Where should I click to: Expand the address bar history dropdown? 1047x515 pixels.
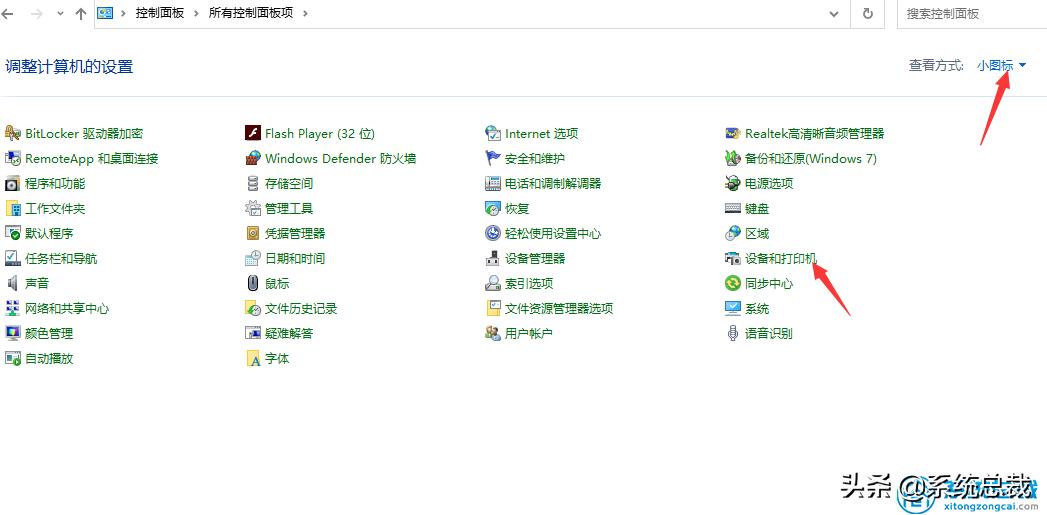[834, 13]
